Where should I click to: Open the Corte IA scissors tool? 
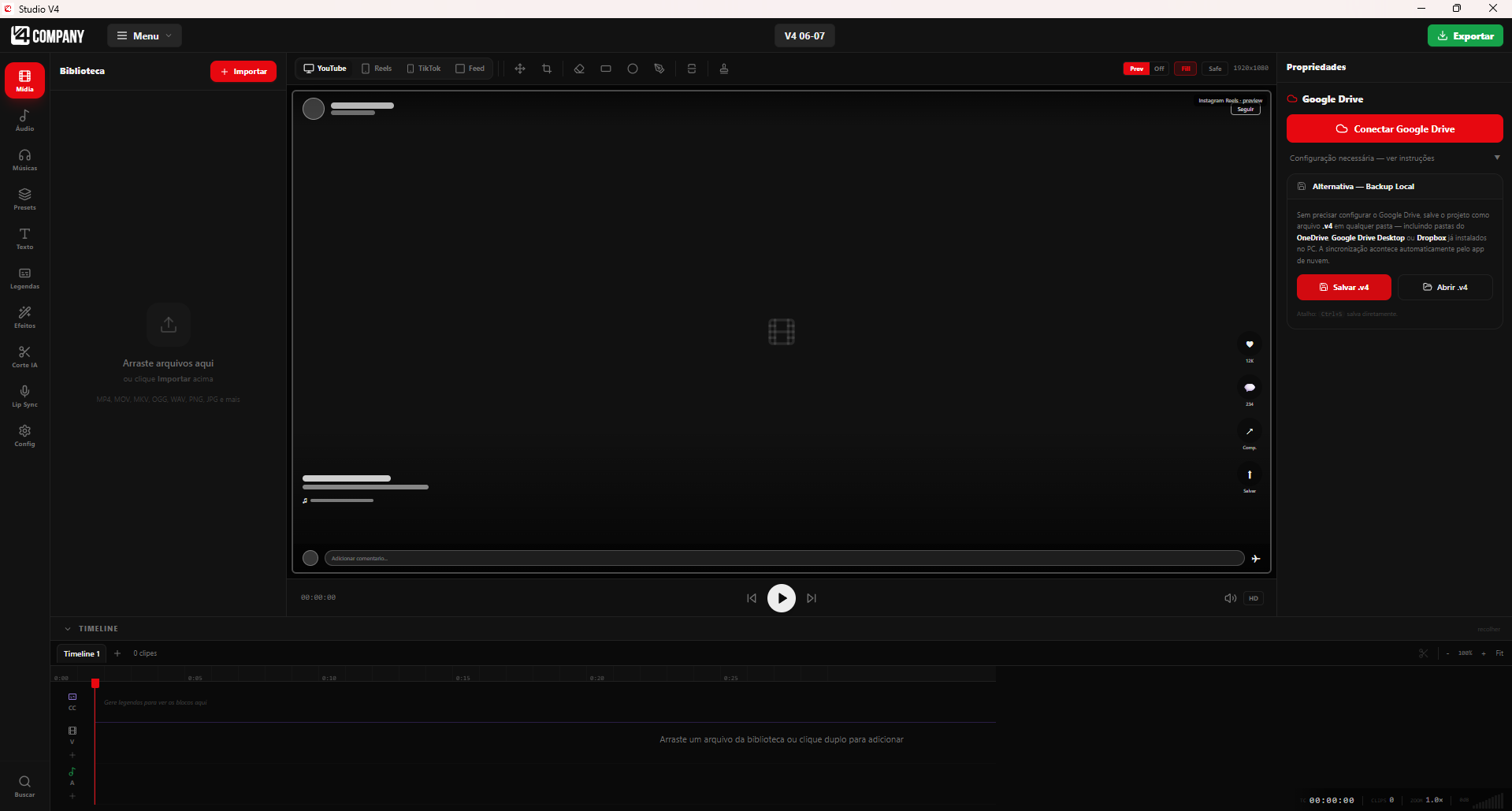click(24, 356)
